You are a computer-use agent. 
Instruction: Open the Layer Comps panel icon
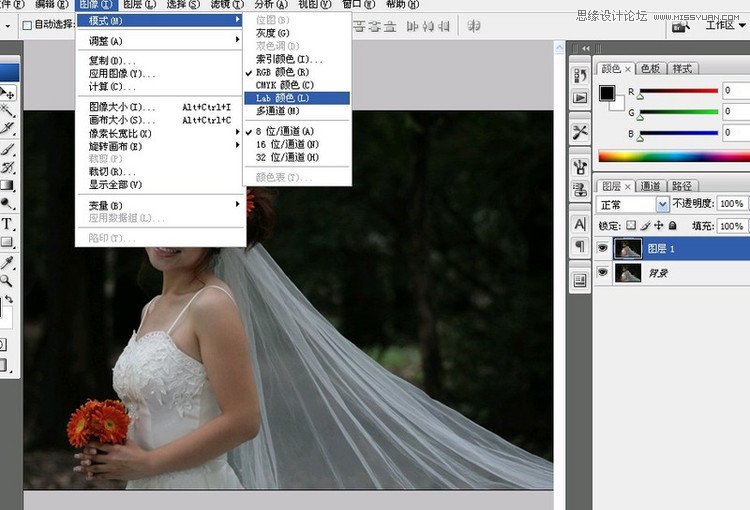pos(580,280)
